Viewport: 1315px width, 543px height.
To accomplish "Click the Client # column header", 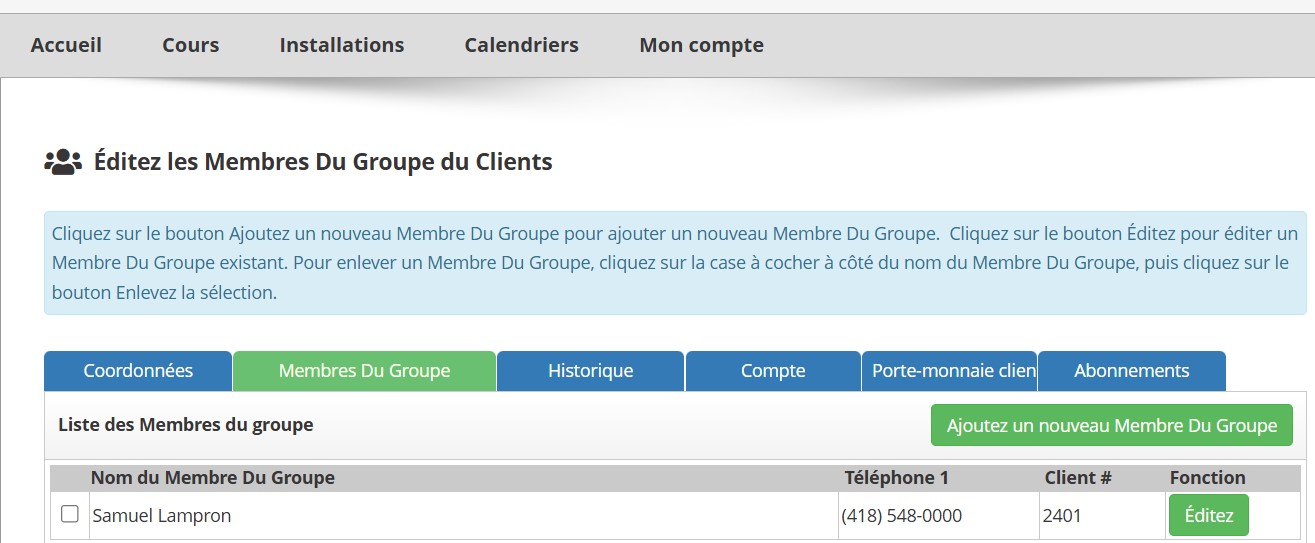I will tap(1078, 478).
